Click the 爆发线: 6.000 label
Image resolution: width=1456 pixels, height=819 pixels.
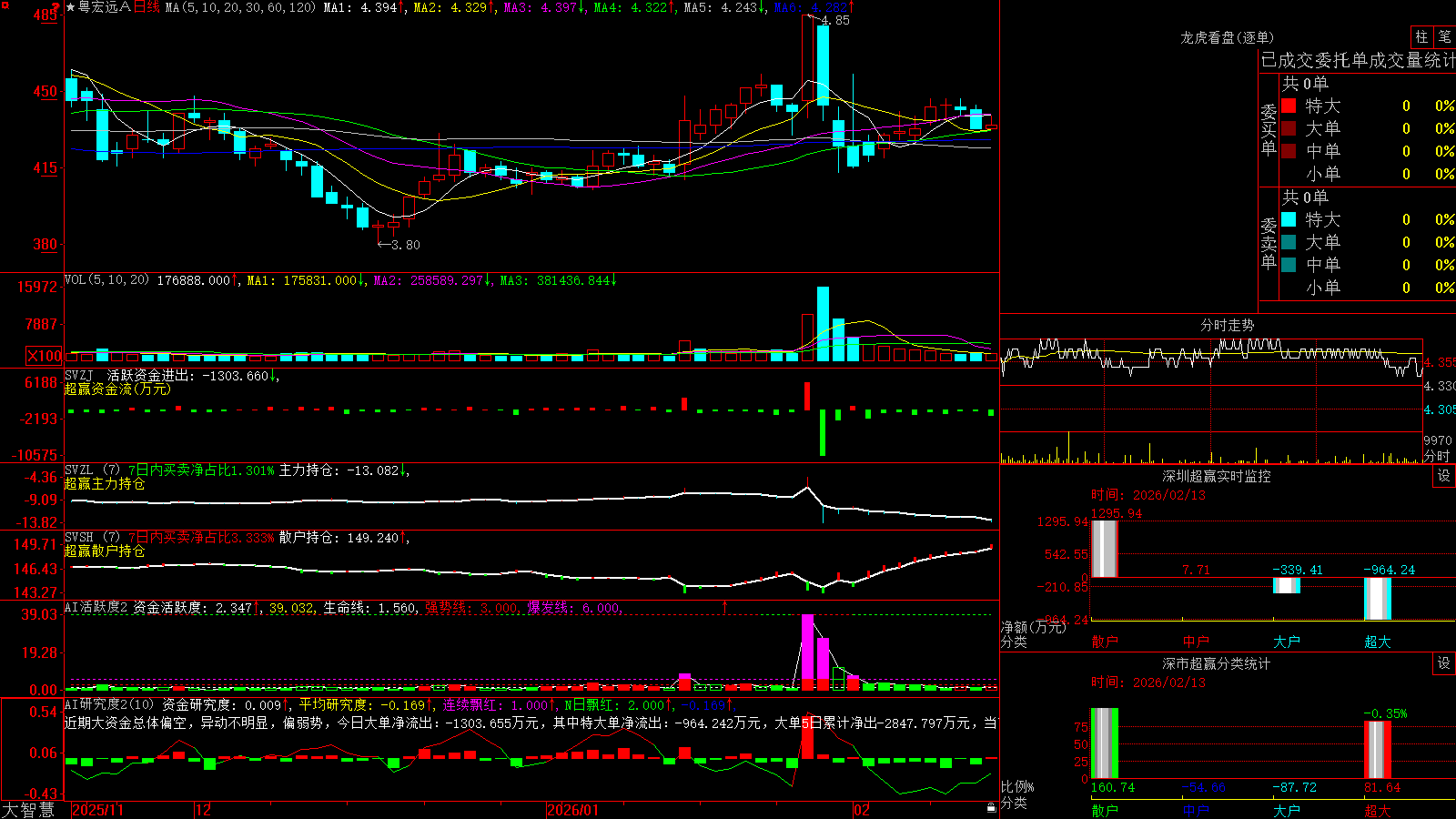(x=573, y=607)
